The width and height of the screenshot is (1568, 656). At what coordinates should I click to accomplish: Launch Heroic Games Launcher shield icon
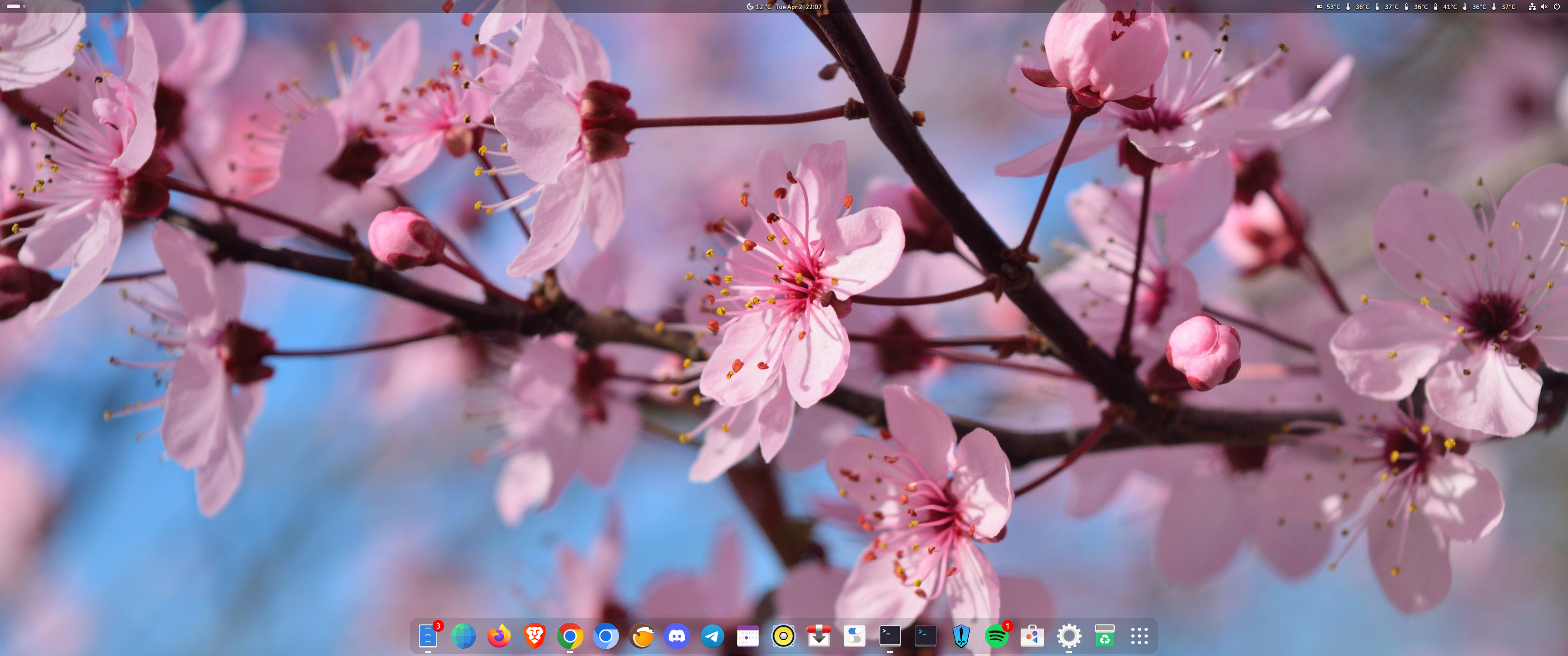(x=961, y=636)
